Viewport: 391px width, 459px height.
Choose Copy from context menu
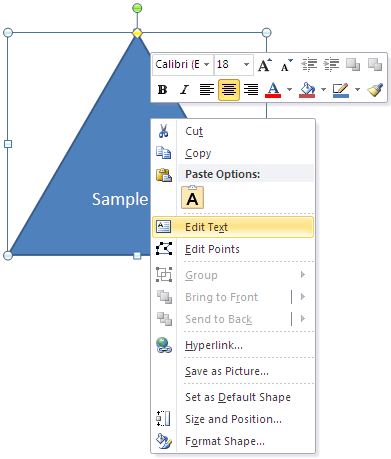(198, 153)
